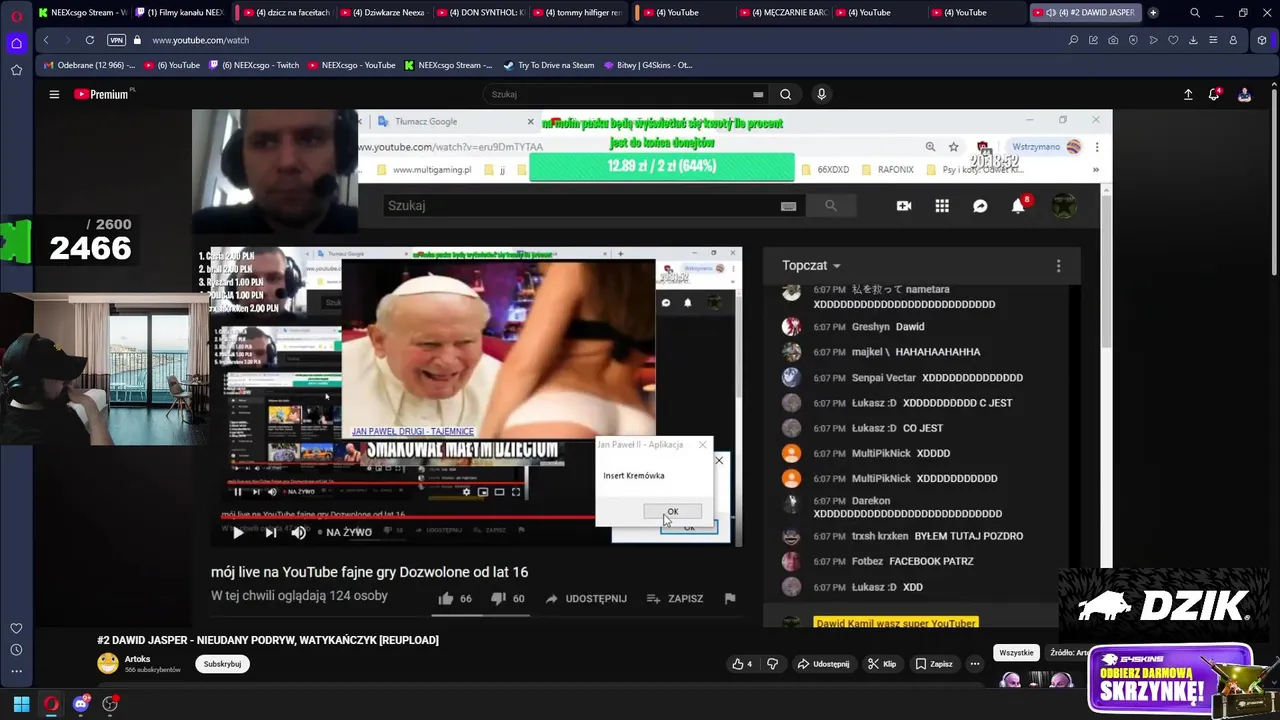Create a clip with the Klip button
Image resolution: width=1280 pixels, height=720 pixels.
[x=882, y=664]
